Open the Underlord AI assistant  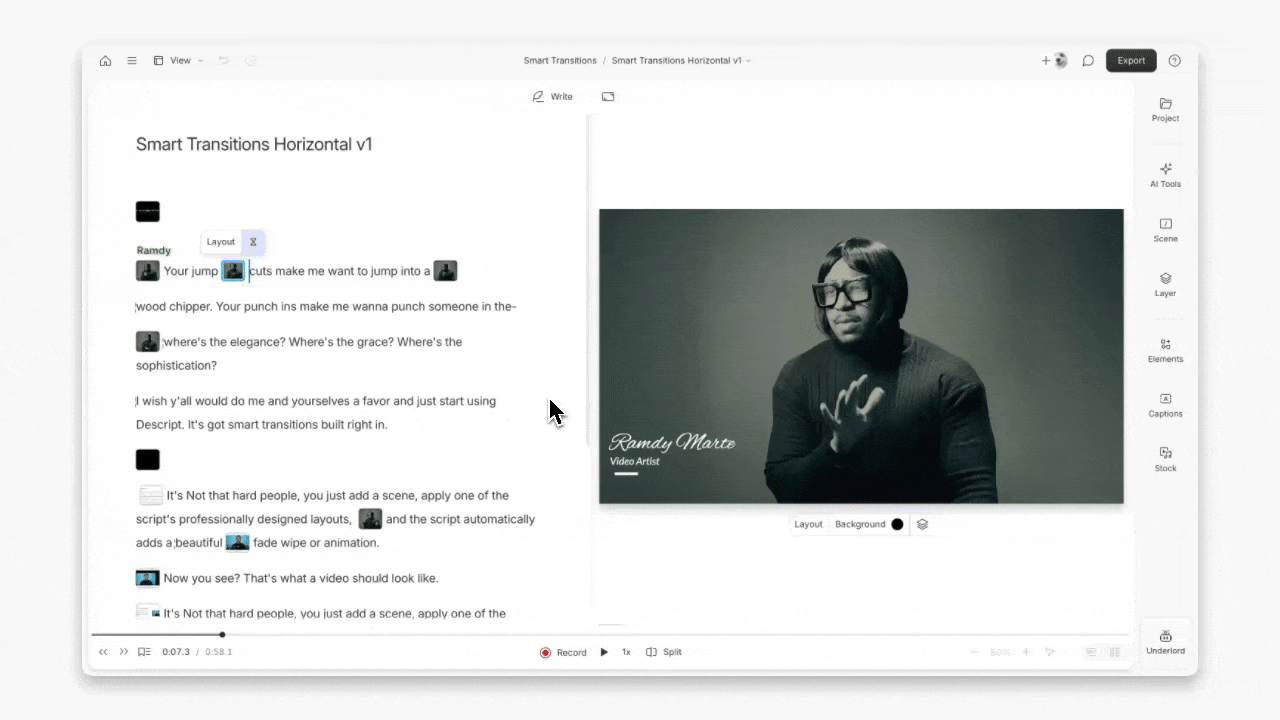tap(1165, 641)
